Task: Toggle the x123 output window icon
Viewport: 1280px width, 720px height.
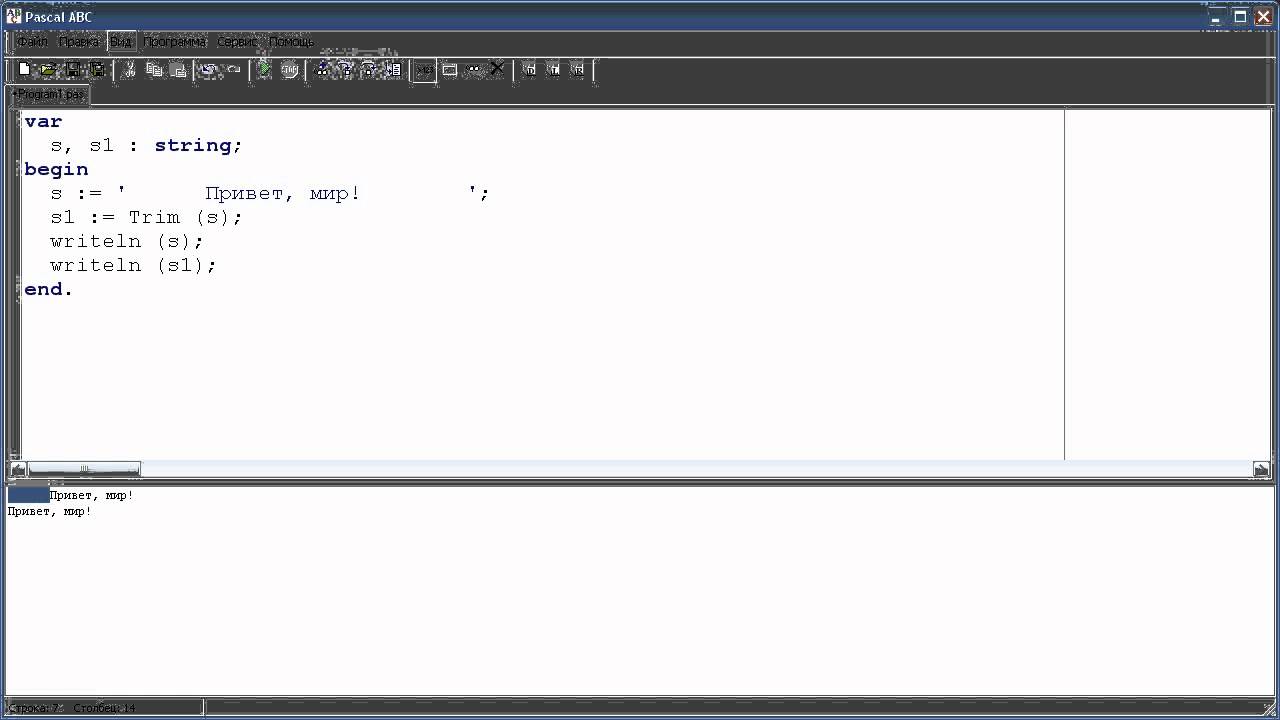Action: (x=425, y=70)
